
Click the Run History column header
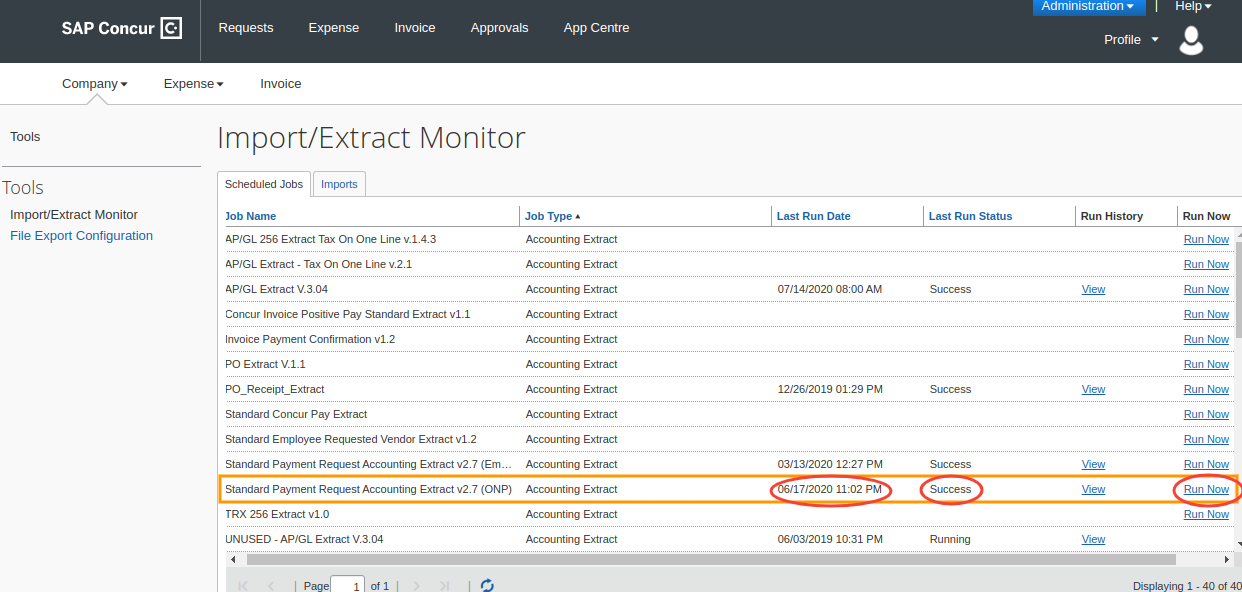[1112, 216]
